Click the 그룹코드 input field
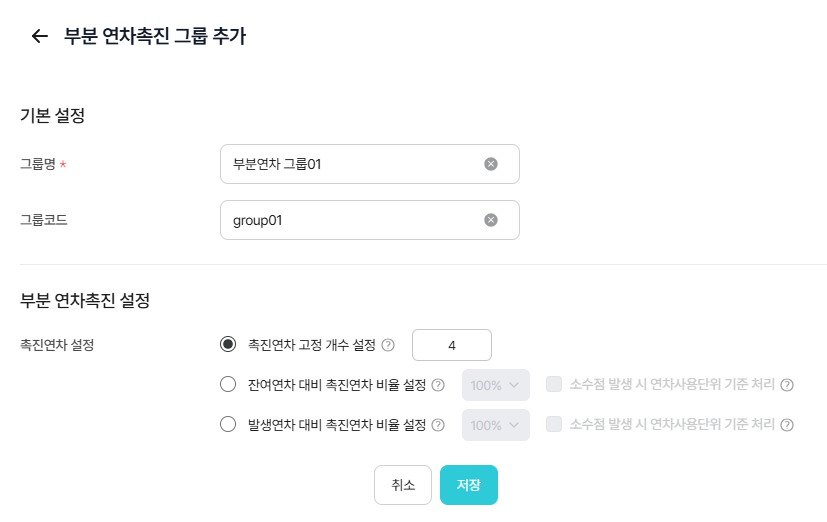Viewport: 827px width, 522px height. click(350, 220)
